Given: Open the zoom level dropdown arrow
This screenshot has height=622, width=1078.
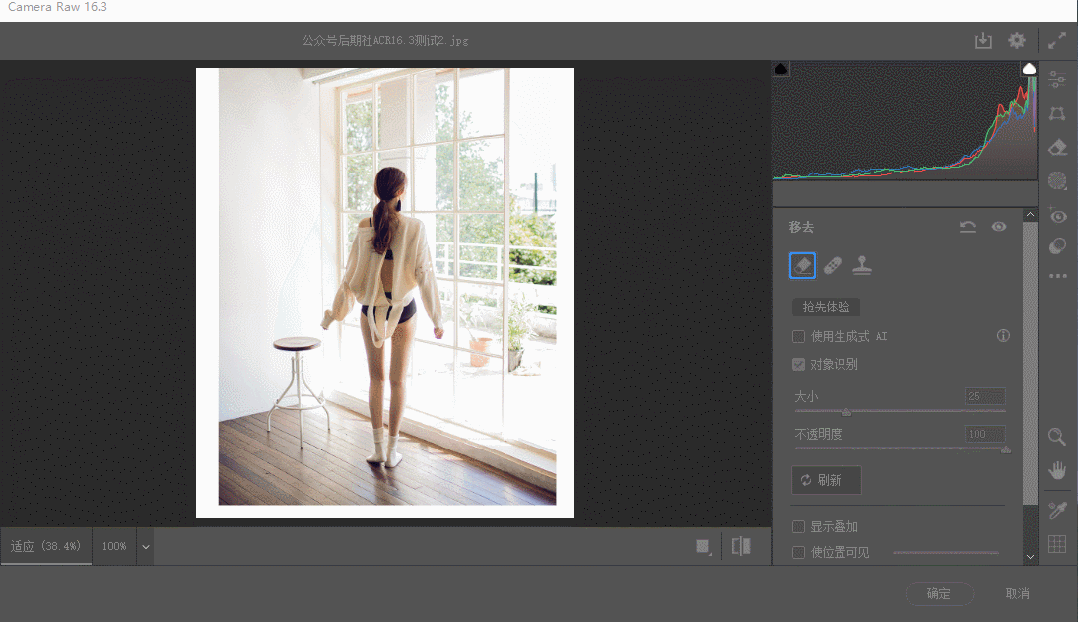Looking at the screenshot, I should pyautogui.click(x=145, y=547).
